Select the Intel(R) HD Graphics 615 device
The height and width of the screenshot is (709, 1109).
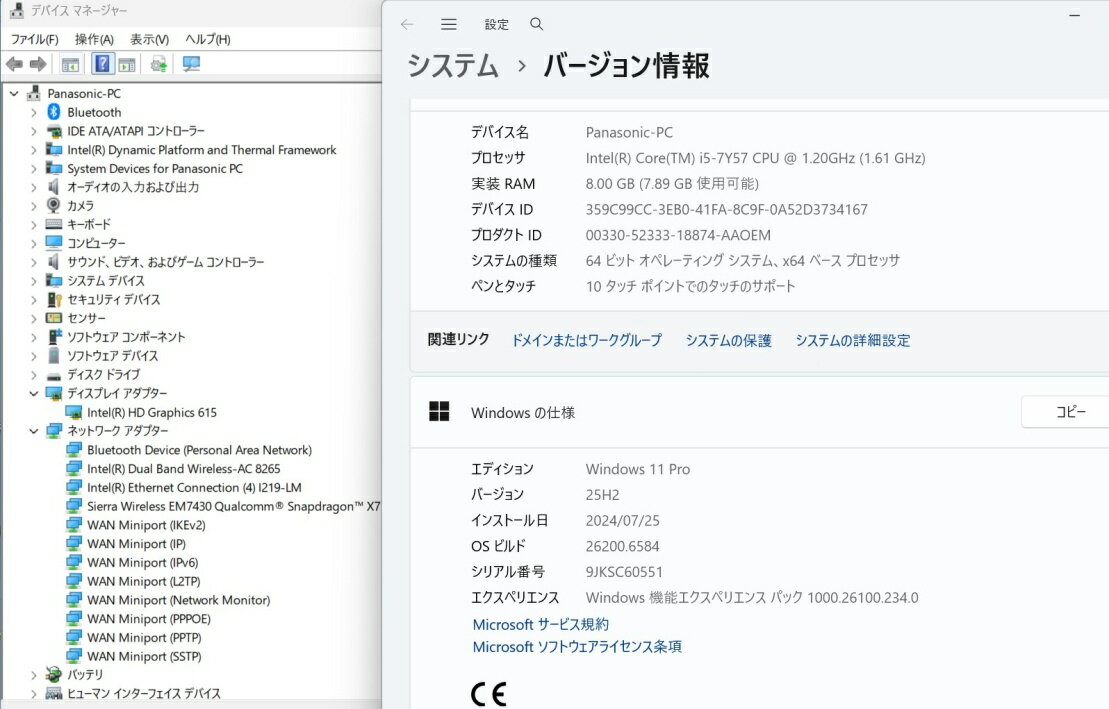[151, 412]
